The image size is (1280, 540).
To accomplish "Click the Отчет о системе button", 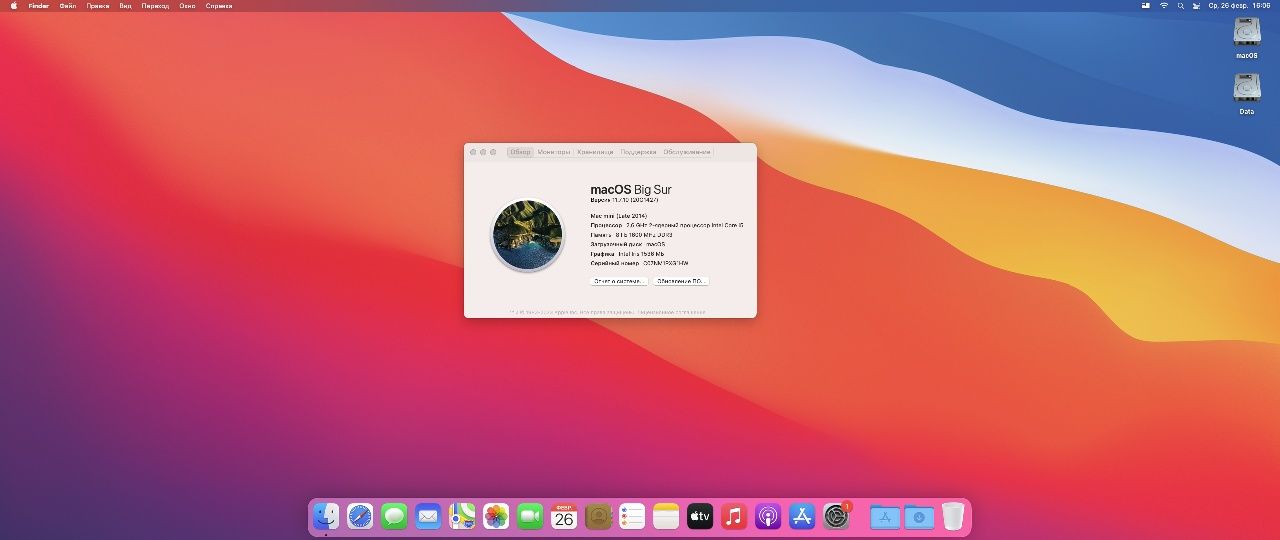I will pyautogui.click(x=619, y=281).
